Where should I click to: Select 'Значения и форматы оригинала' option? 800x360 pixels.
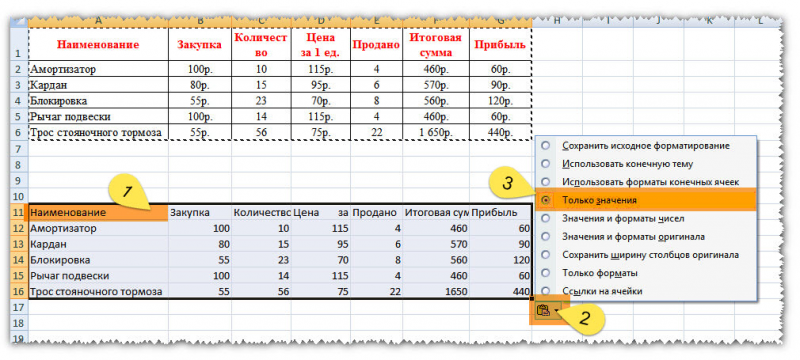point(645,237)
